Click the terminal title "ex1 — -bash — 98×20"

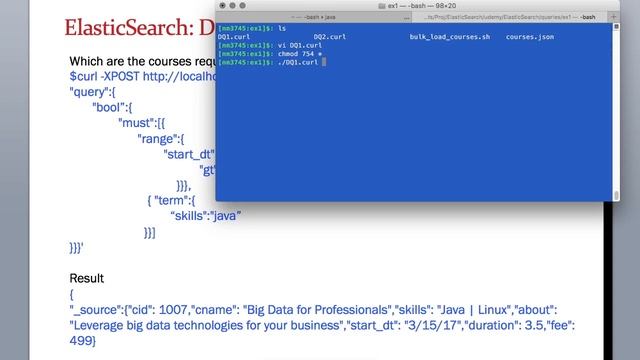tap(422, 6)
